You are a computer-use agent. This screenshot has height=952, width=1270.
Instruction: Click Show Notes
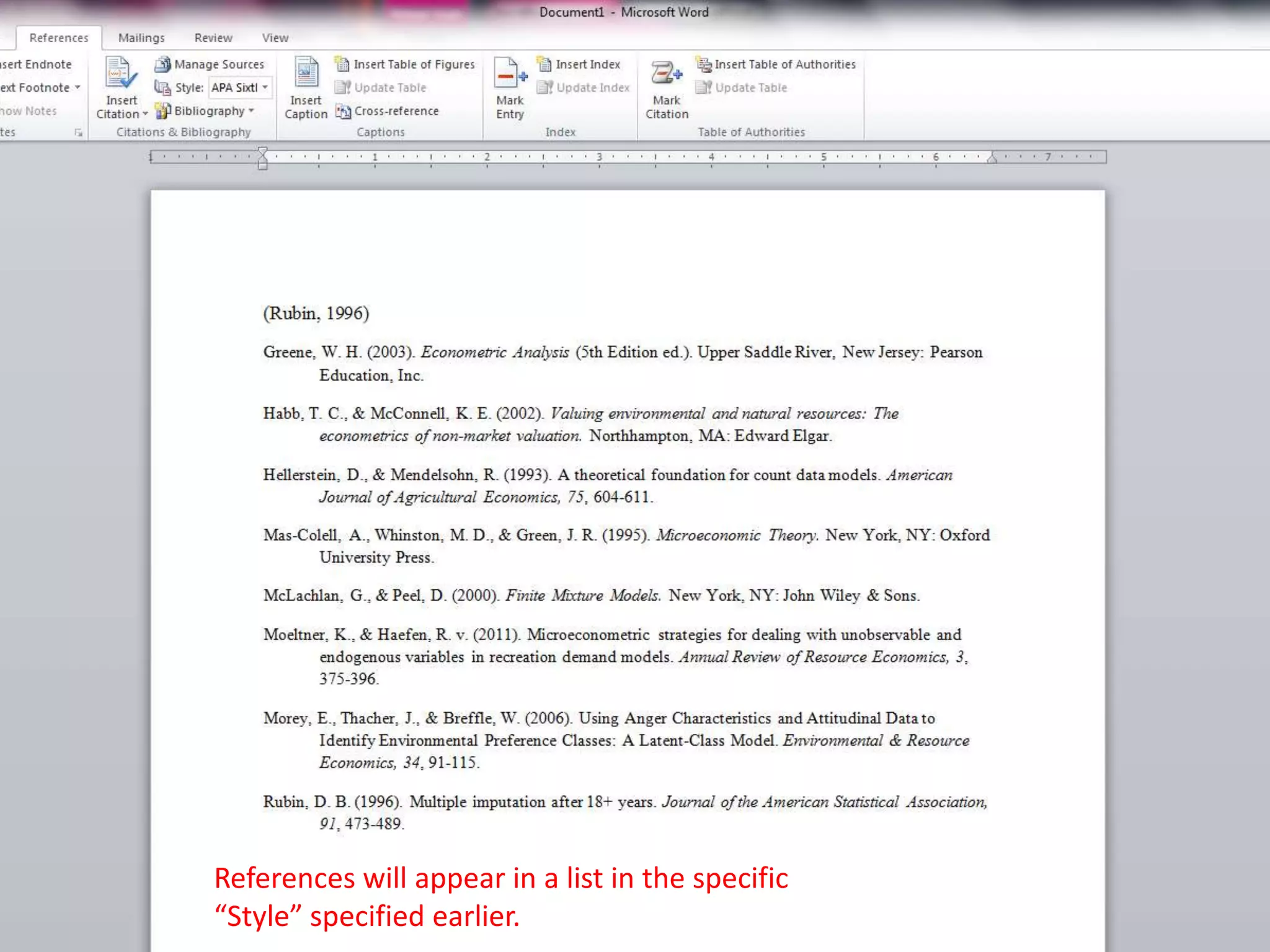tap(29, 111)
